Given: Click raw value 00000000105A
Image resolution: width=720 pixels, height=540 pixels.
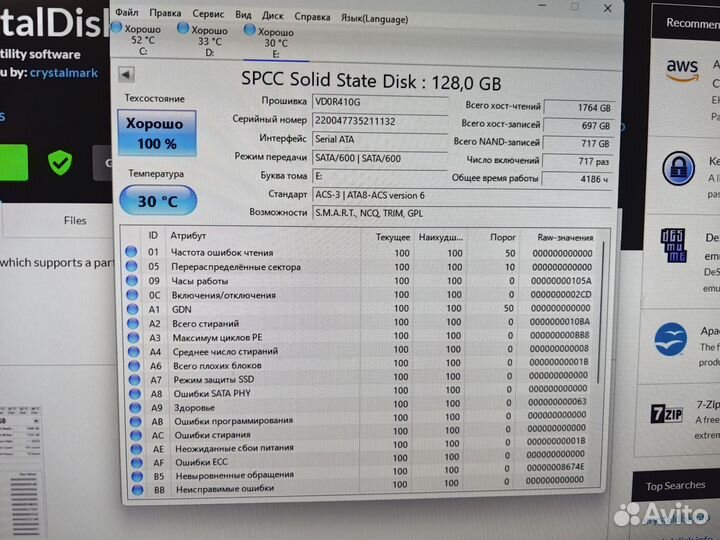Looking at the screenshot, I should tap(561, 281).
